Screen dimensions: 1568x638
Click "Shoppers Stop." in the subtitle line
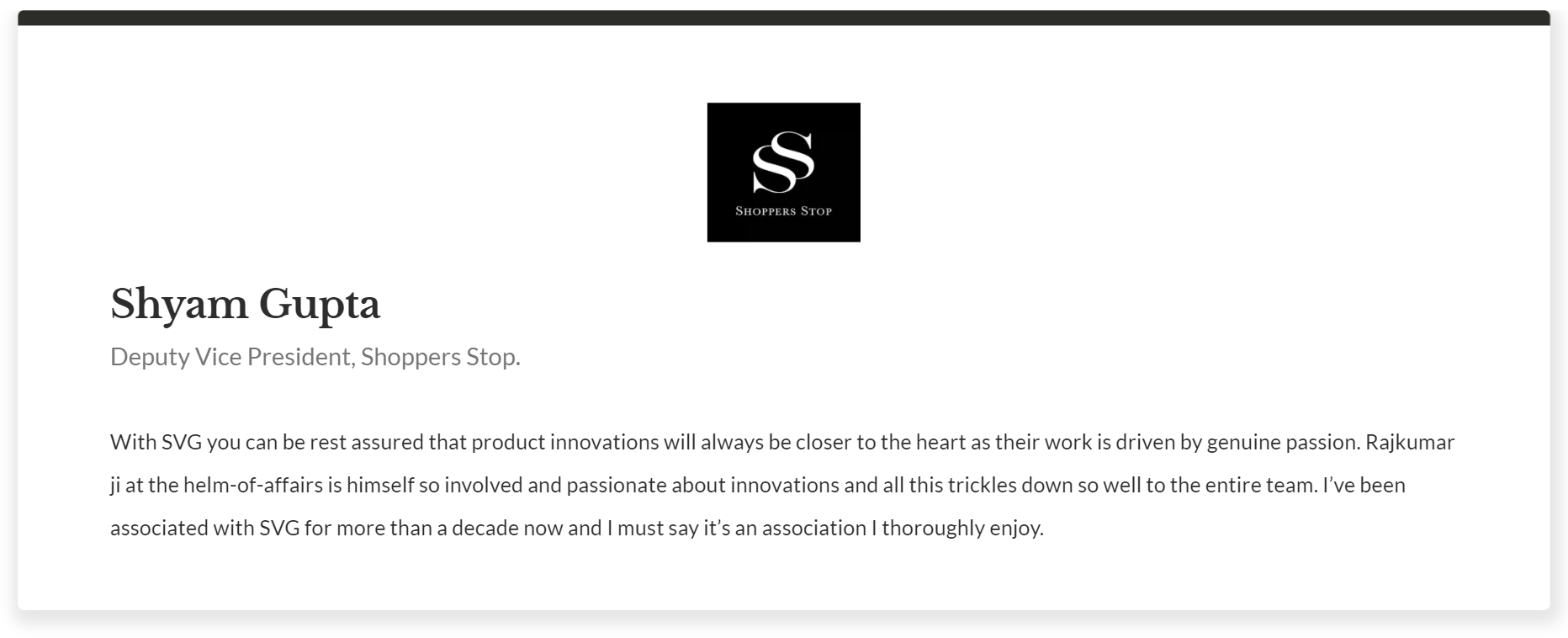[441, 358]
